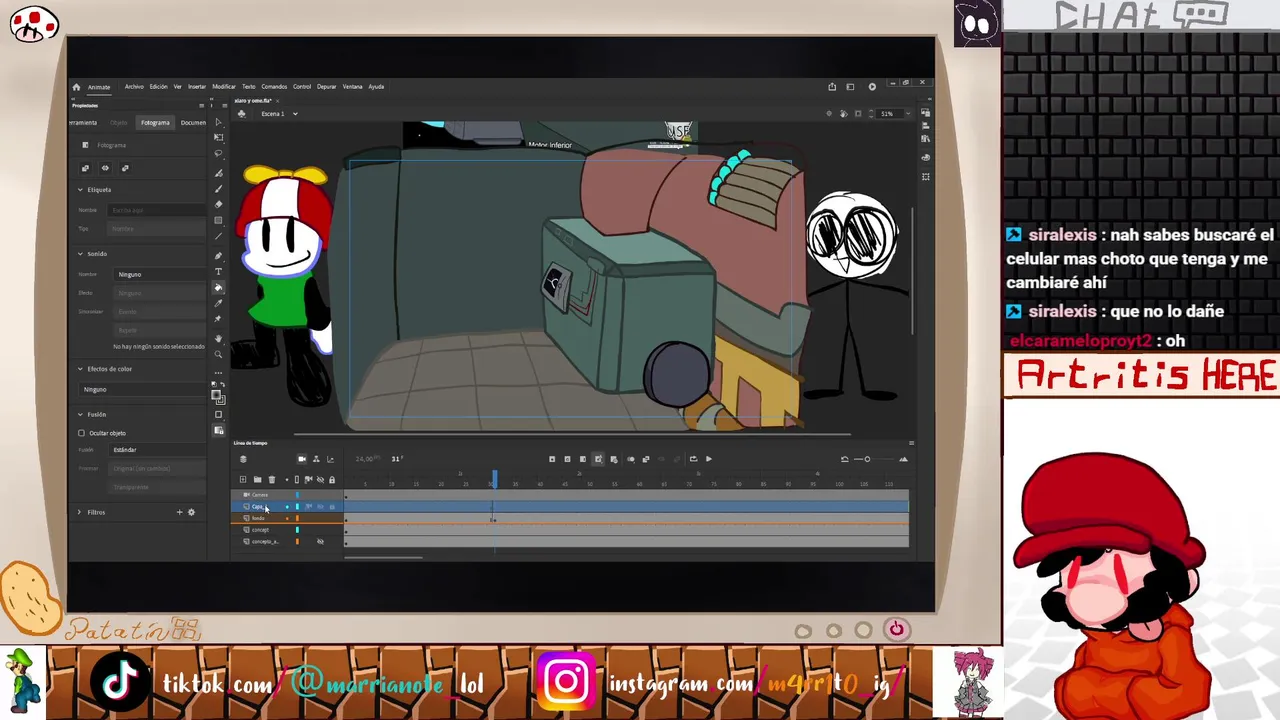Click the timeline horizontal scrollbar
This screenshot has width=1280, height=720.
click(384, 557)
